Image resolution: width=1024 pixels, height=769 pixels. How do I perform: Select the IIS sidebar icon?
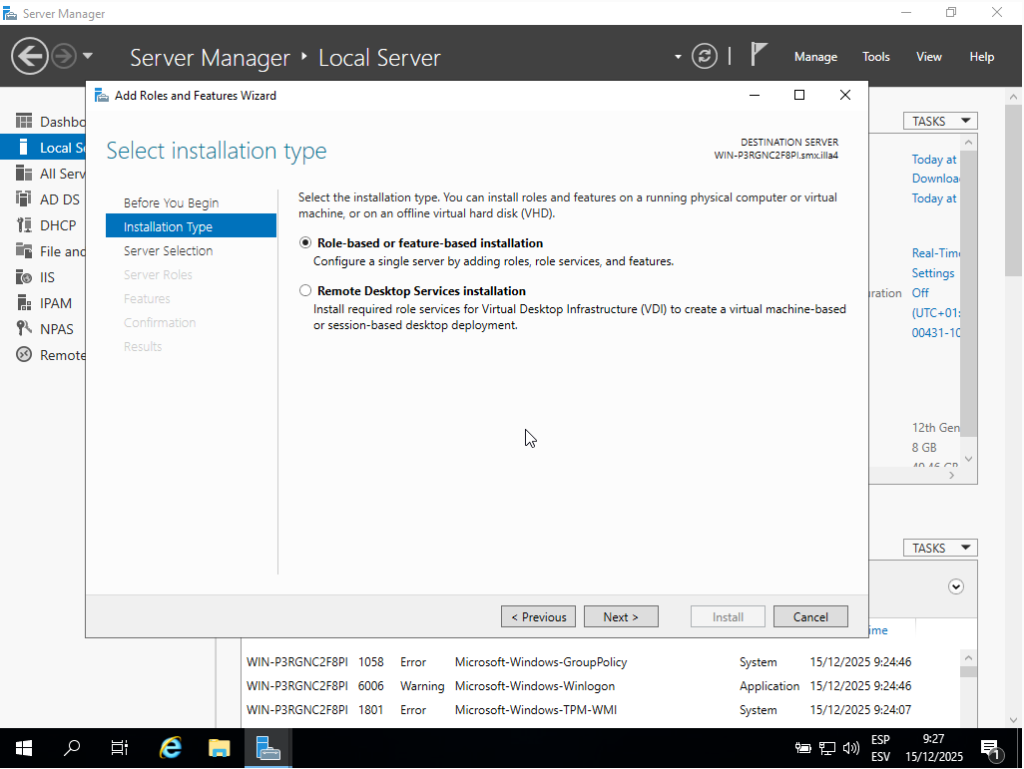(24, 277)
